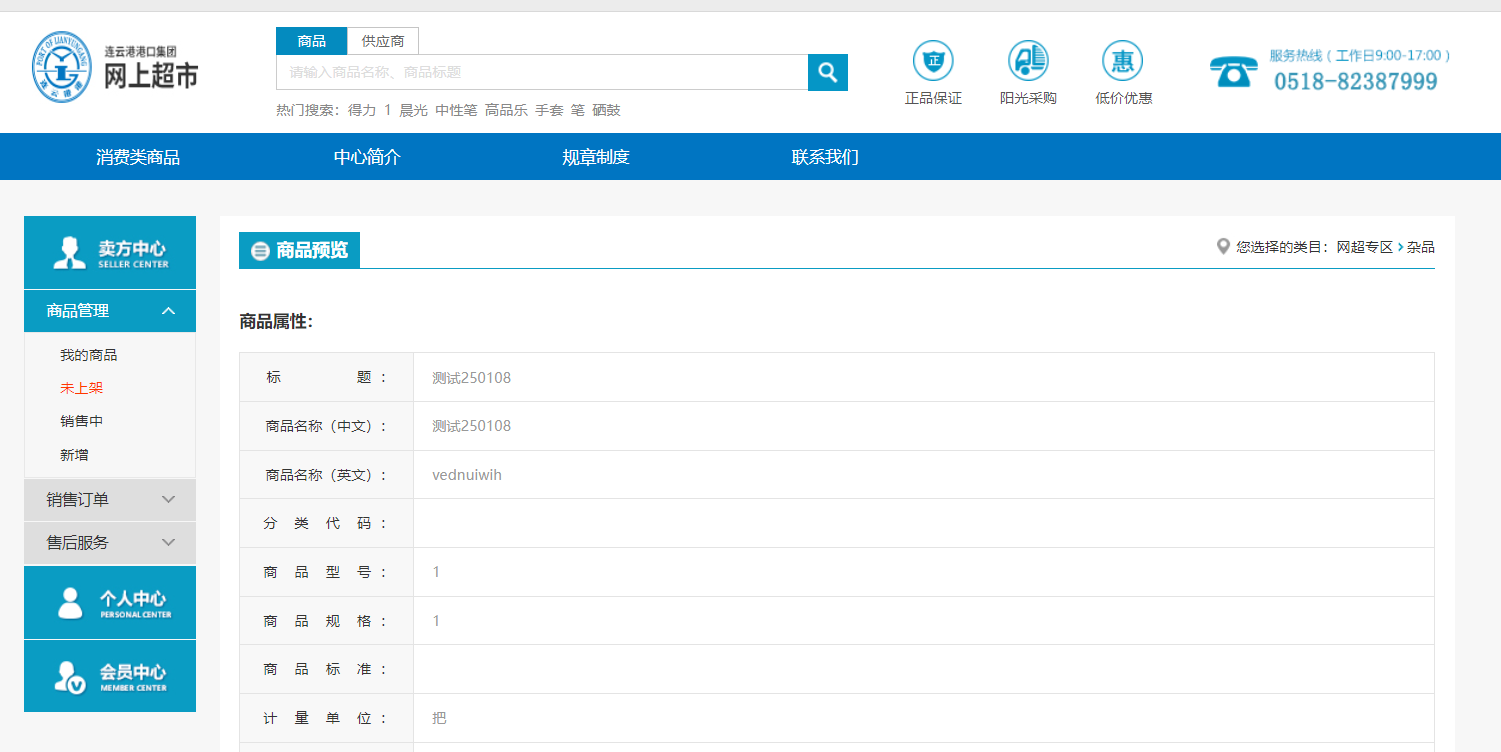Click the 正品保证 shield icon
Viewport: 1501px width, 752px height.
click(932, 61)
